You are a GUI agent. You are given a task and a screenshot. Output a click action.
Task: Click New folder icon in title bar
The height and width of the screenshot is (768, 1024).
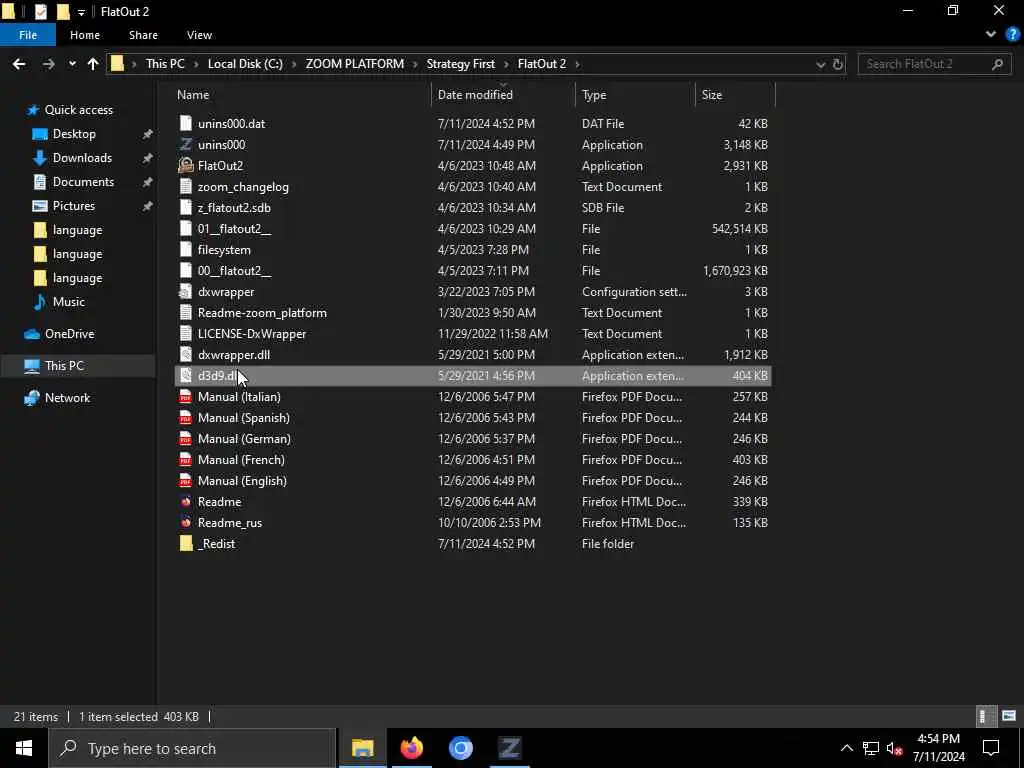63,11
